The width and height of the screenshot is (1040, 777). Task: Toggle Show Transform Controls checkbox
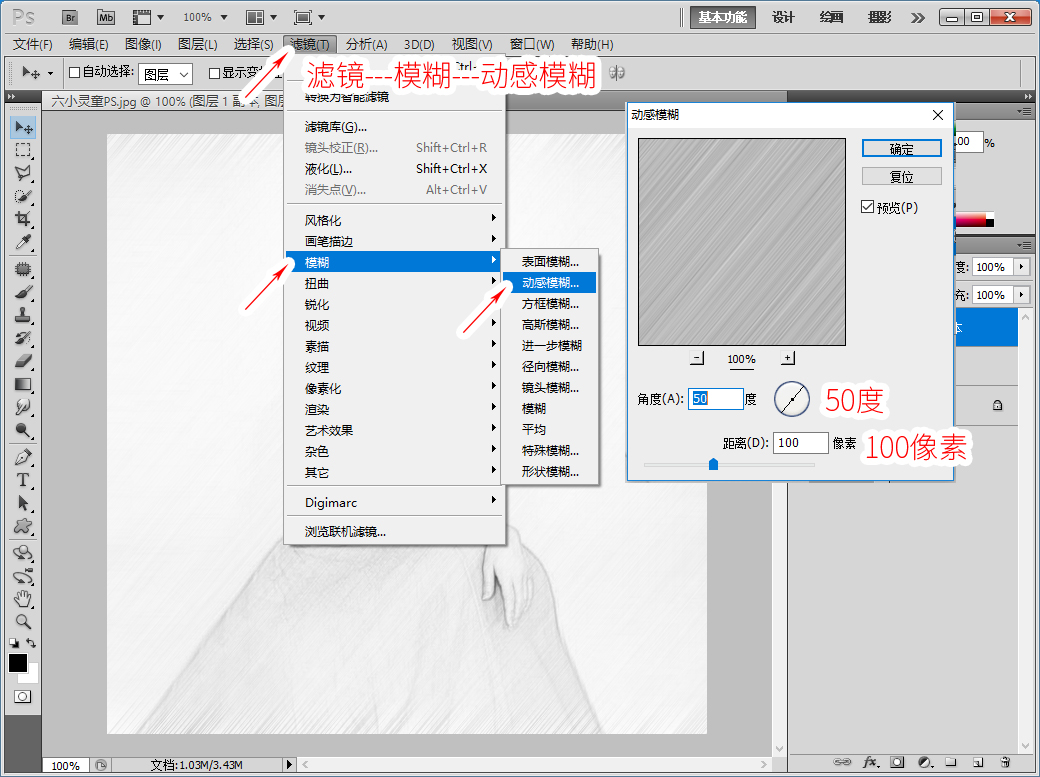[214, 73]
